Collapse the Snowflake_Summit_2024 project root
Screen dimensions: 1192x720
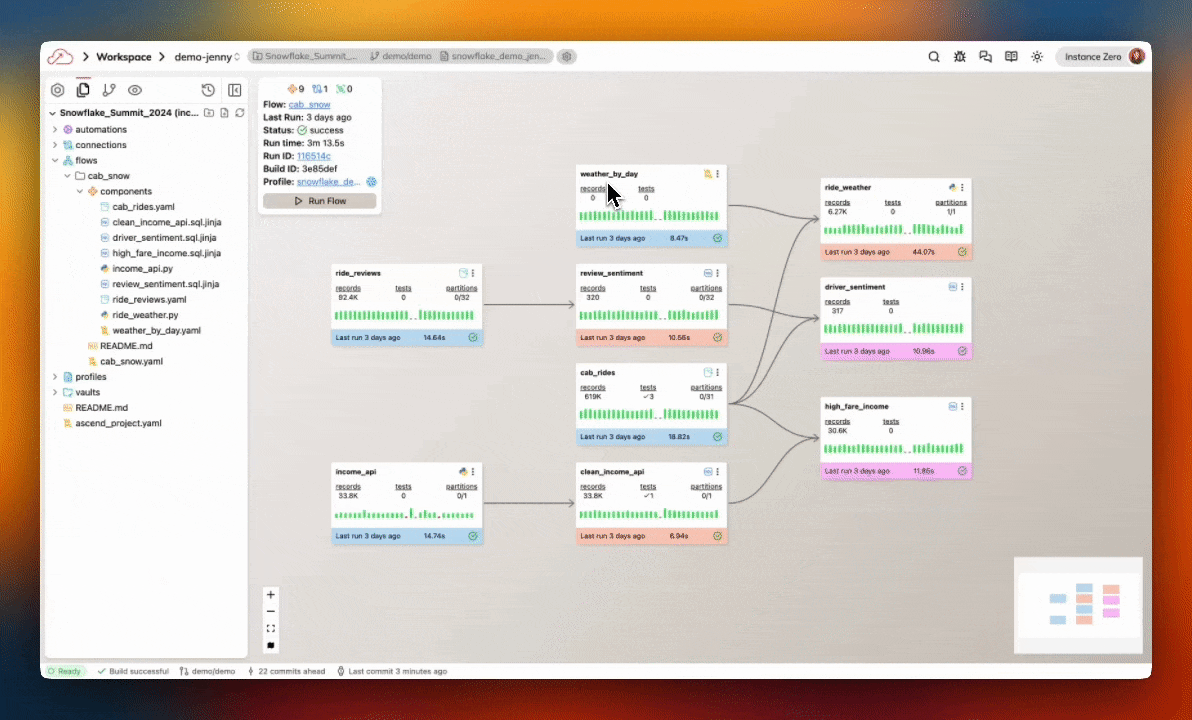tap(52, 113)
